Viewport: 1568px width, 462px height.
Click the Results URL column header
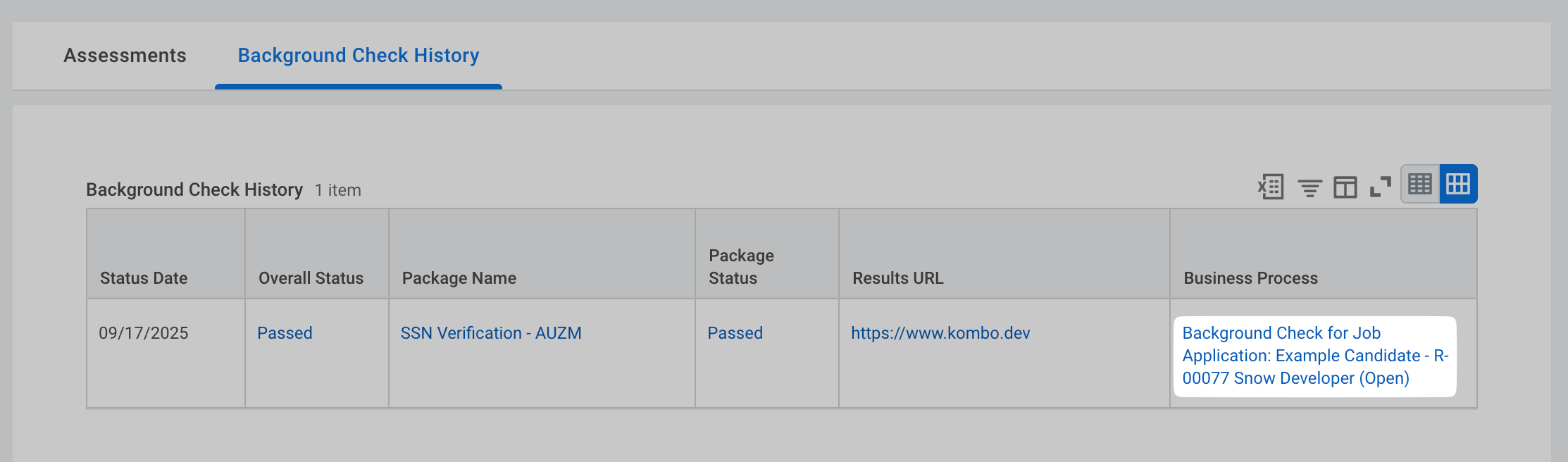(897, 278)
